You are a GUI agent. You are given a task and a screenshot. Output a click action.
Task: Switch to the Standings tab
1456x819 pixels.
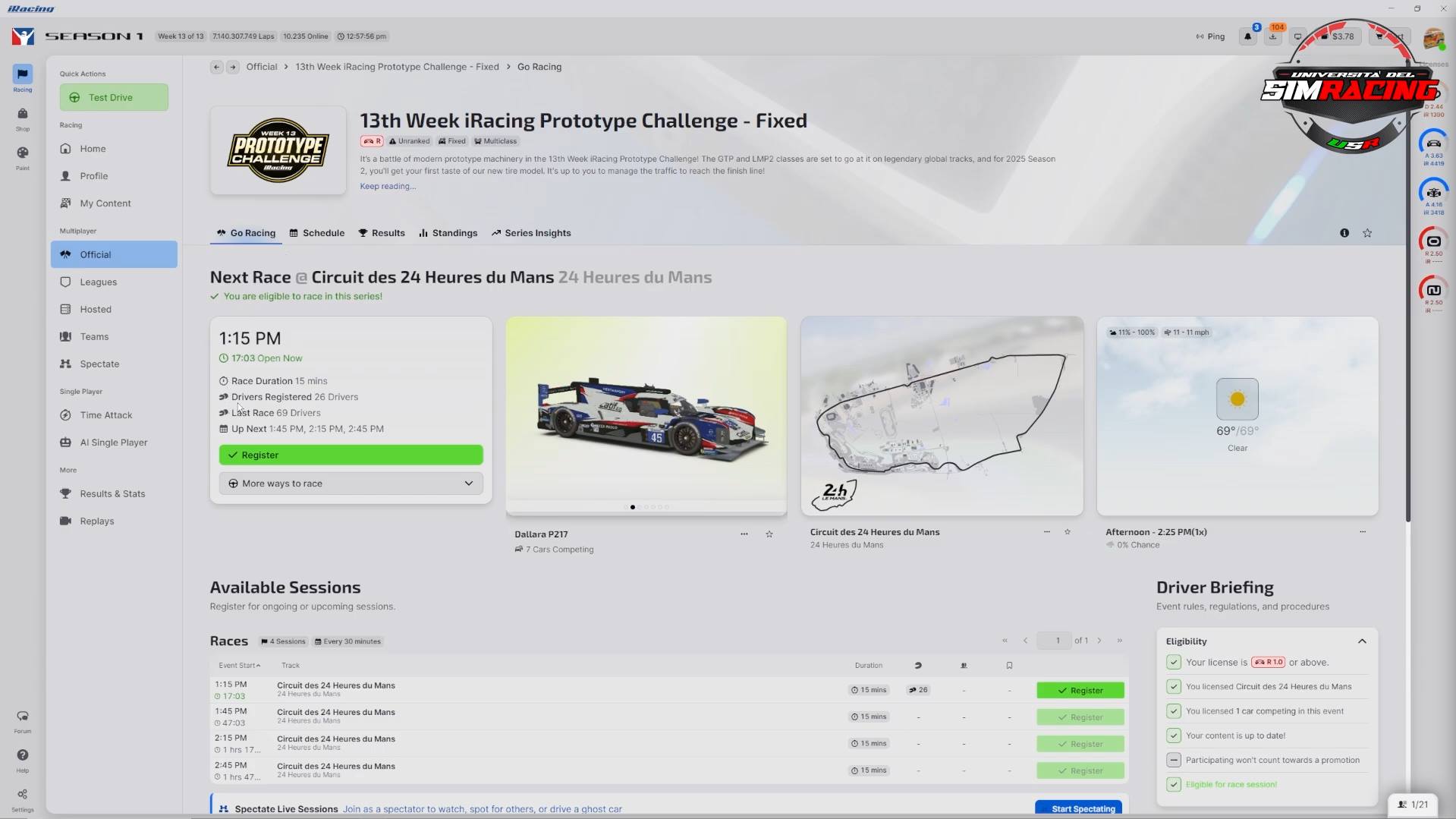pyautogui.click(x=448, y=233)
